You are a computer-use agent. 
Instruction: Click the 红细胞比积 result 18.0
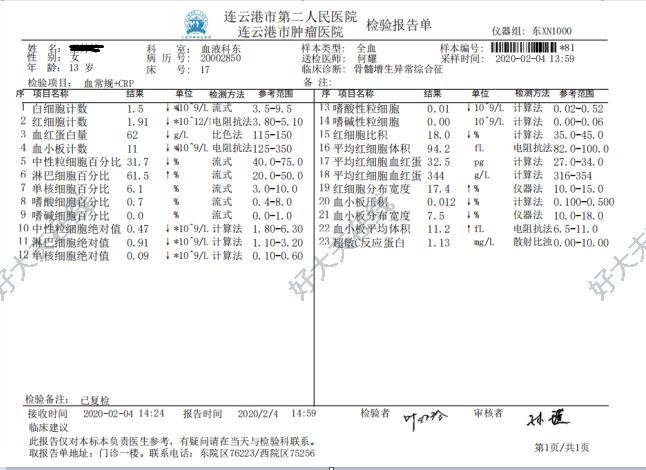[438, 135]
